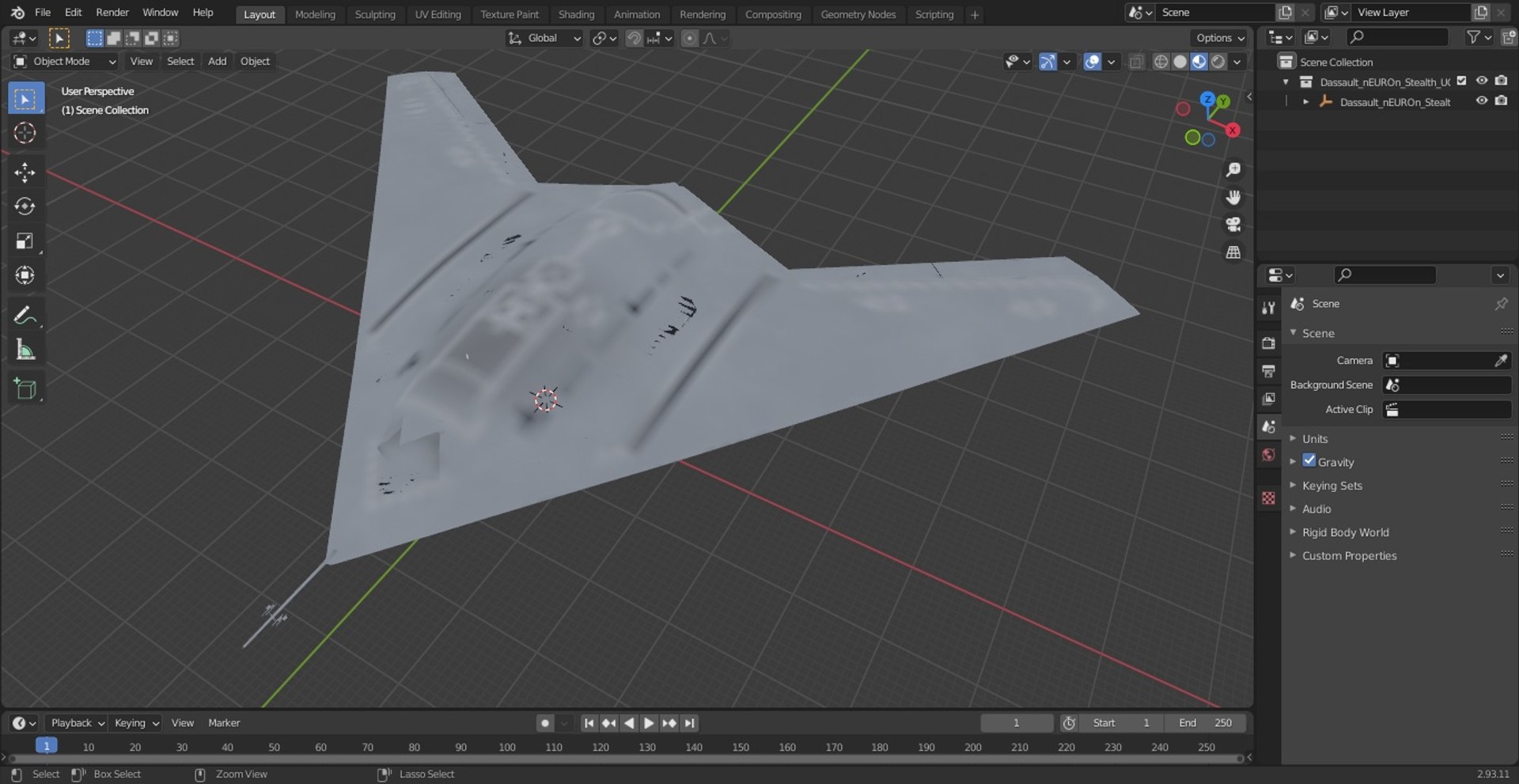Screen dimensions: 1519x784
Task: Open the Tool properties tab
Action: (1269, 308)
